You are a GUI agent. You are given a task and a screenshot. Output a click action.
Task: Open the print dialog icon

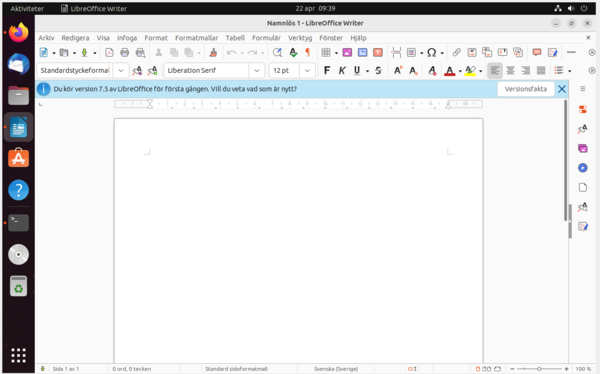(x=124, y=52)
